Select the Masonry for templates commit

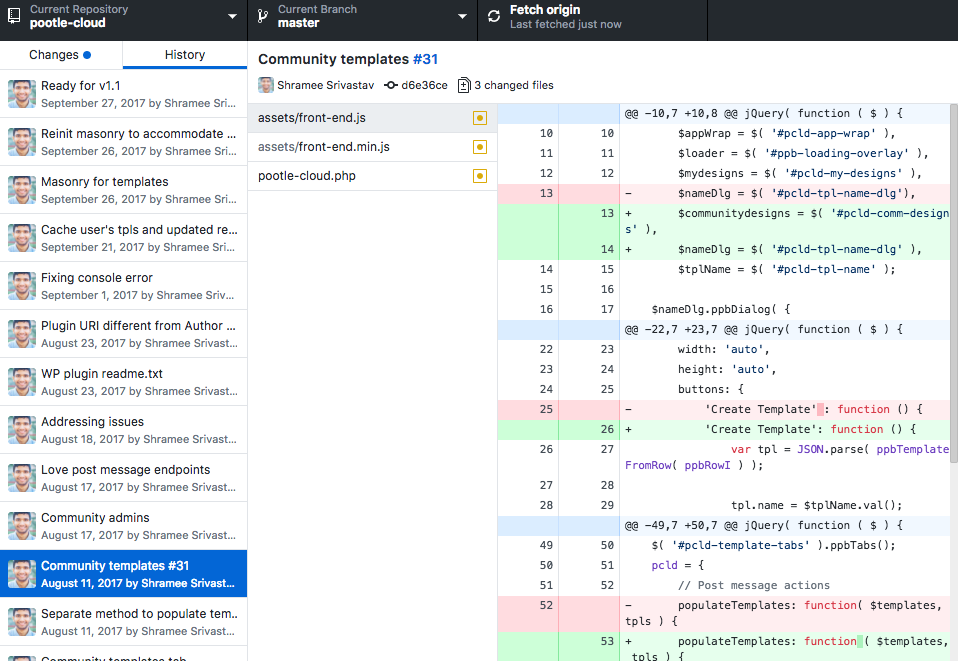tap(123, 189)
